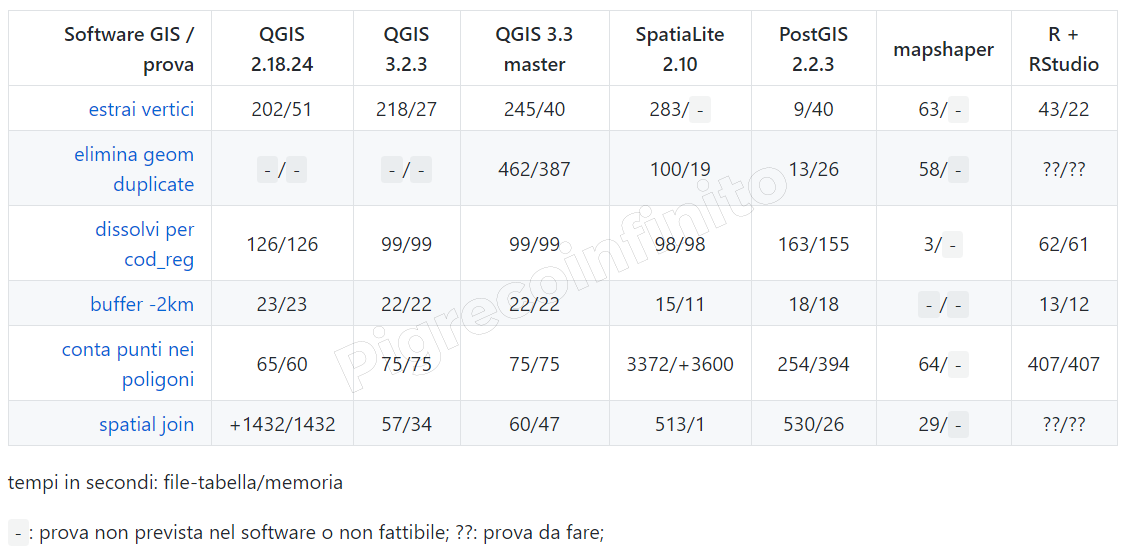Click the 'Software GIS / prova' header cell
The width and height of the screenshot is (1126, 555).
click(130, 49)
